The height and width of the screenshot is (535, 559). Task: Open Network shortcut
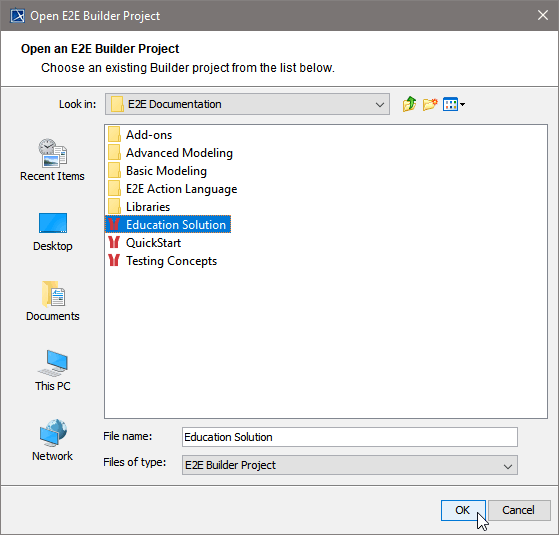click(52, 441)
